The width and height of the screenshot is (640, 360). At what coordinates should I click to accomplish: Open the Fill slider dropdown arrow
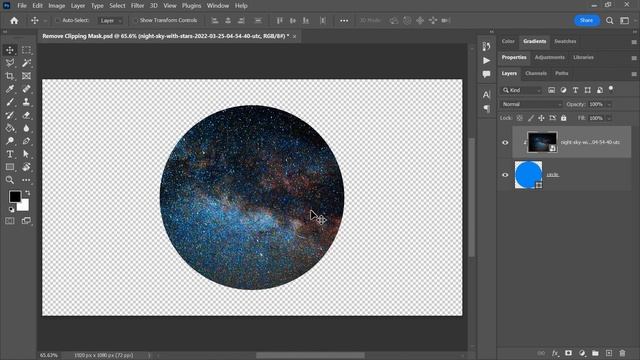click(x=609, y=118)
